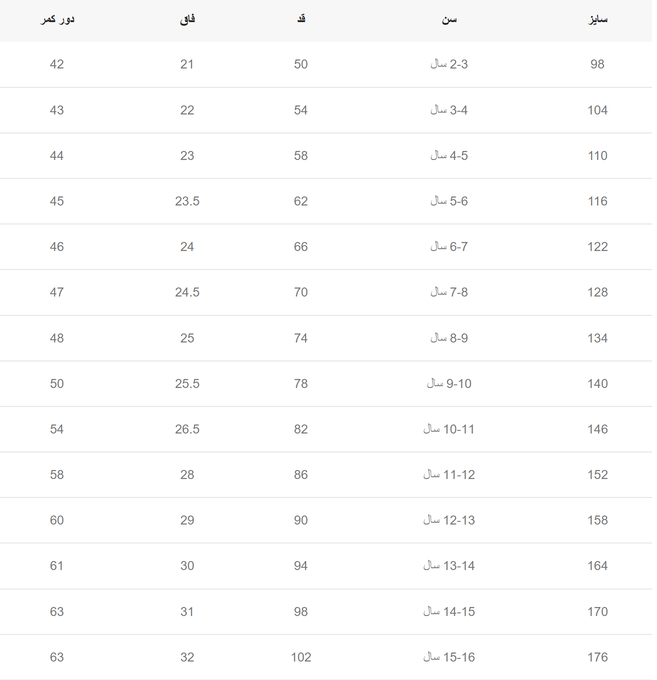Screen dimensions: 657x680
Task: Click the 12-13 سال age cell
Action: (x=449, y=520)
